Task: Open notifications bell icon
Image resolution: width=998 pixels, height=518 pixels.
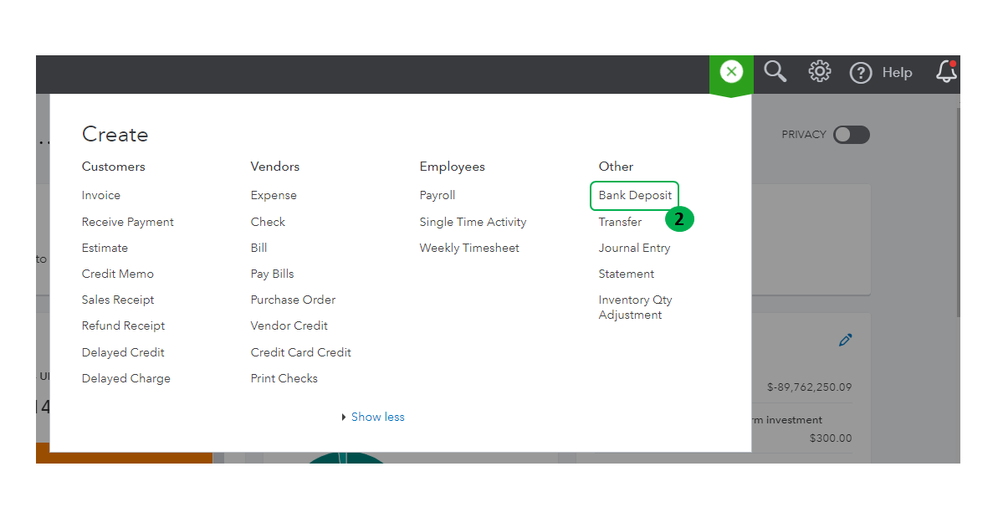Action: pos(945,72)
